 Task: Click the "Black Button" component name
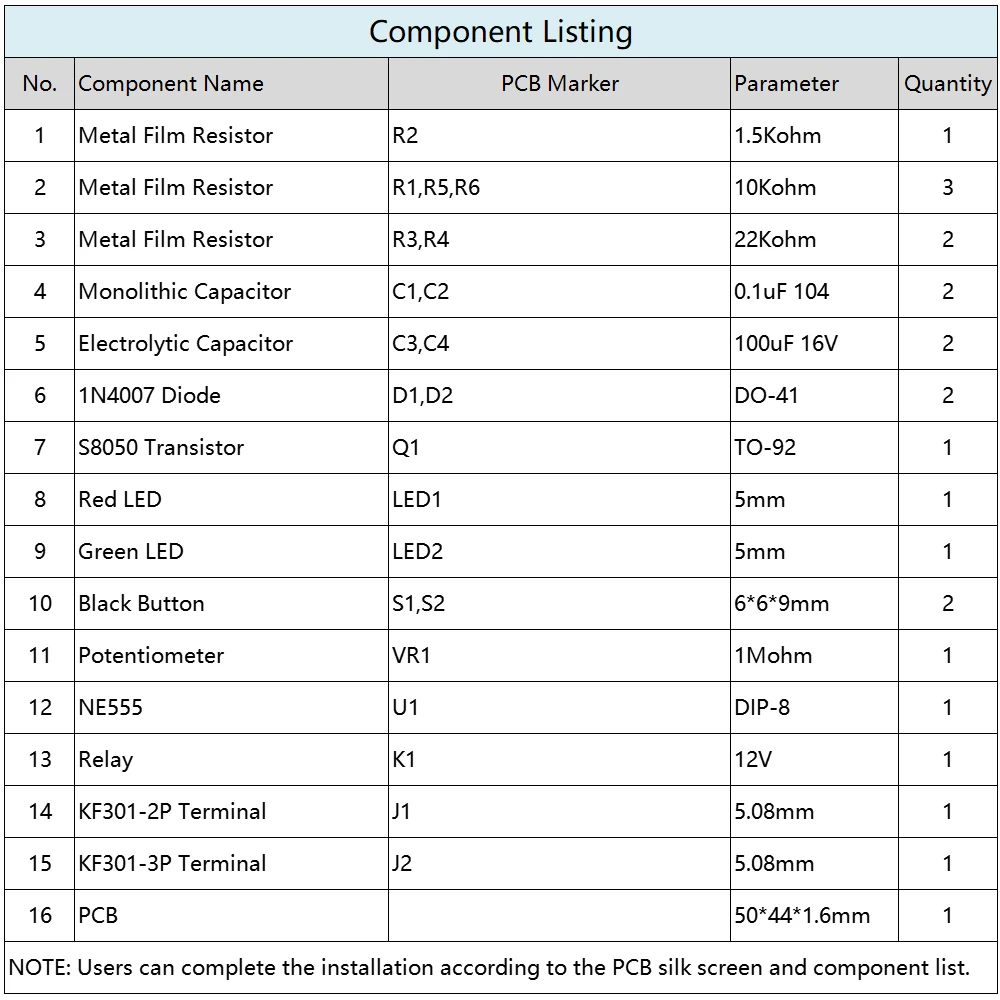pos(141,604)
